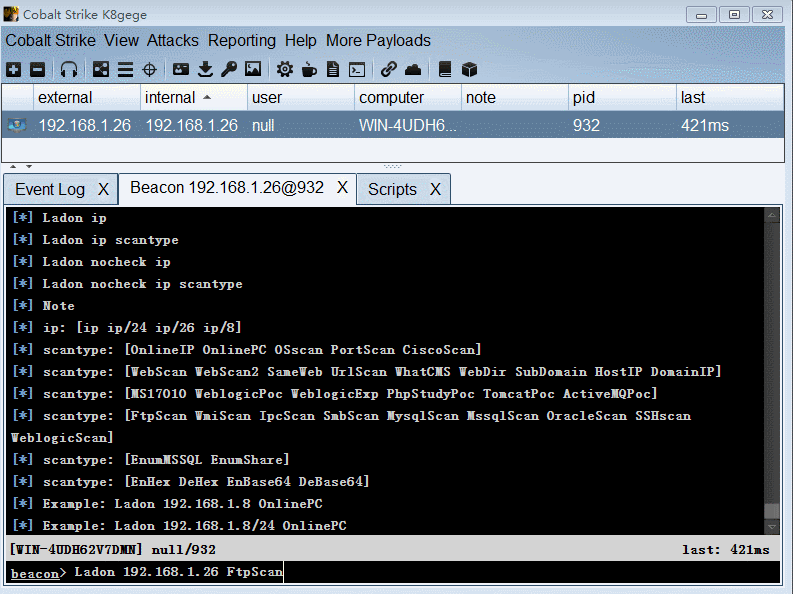Click the Java coffee cup attack icon
The width and height of the screenshot is (793, 594).
pos(309,69)
